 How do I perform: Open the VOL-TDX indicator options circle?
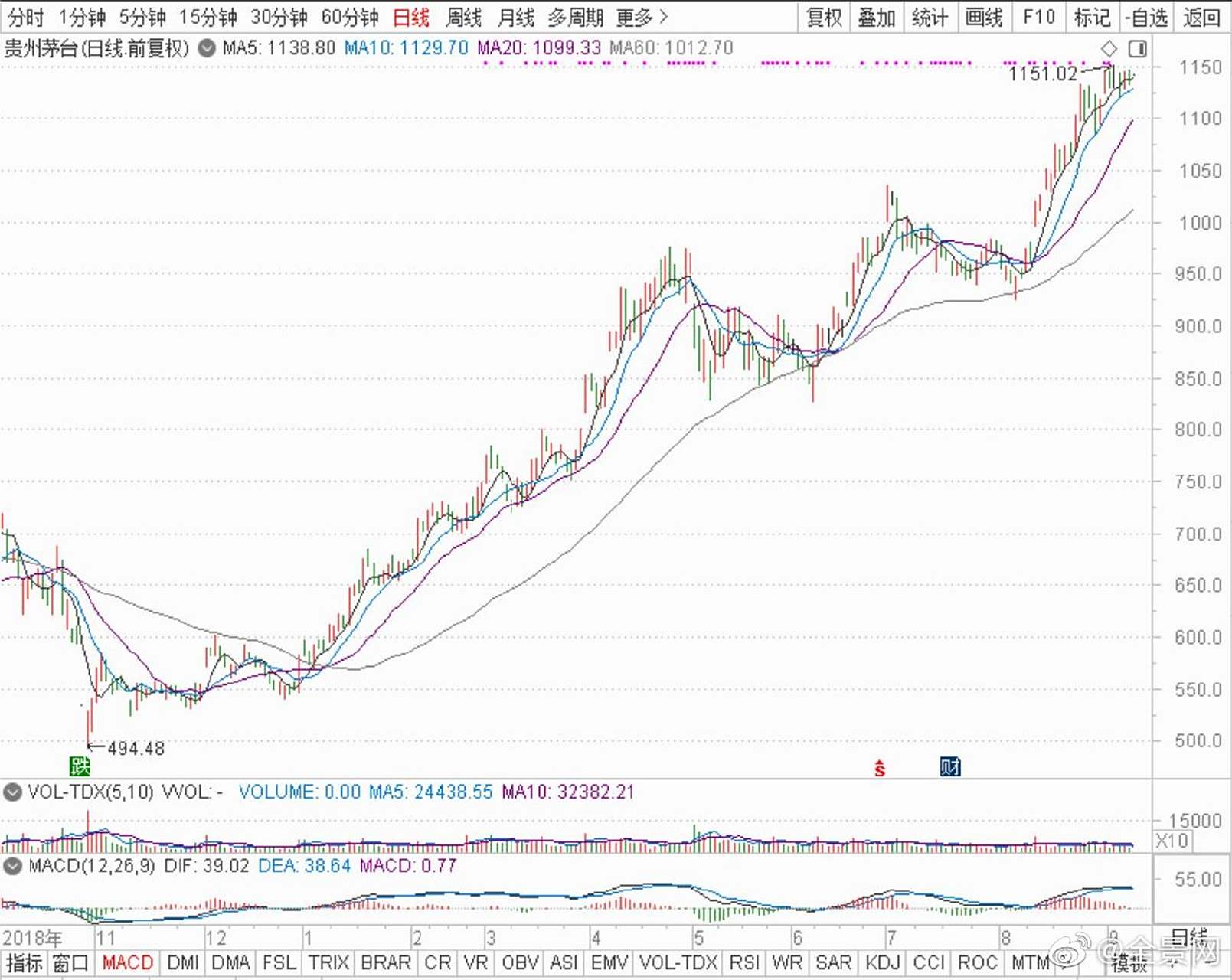tap(12, 792)
